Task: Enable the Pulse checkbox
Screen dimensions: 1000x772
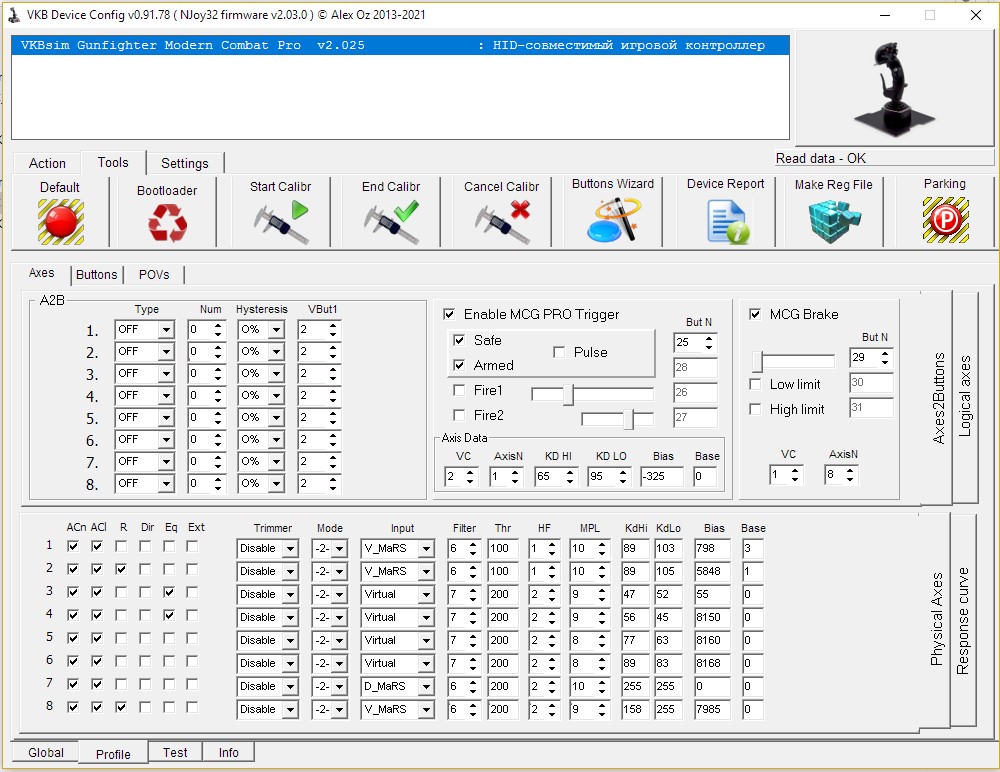Action: pyautogui.click(x=559, y=352)
